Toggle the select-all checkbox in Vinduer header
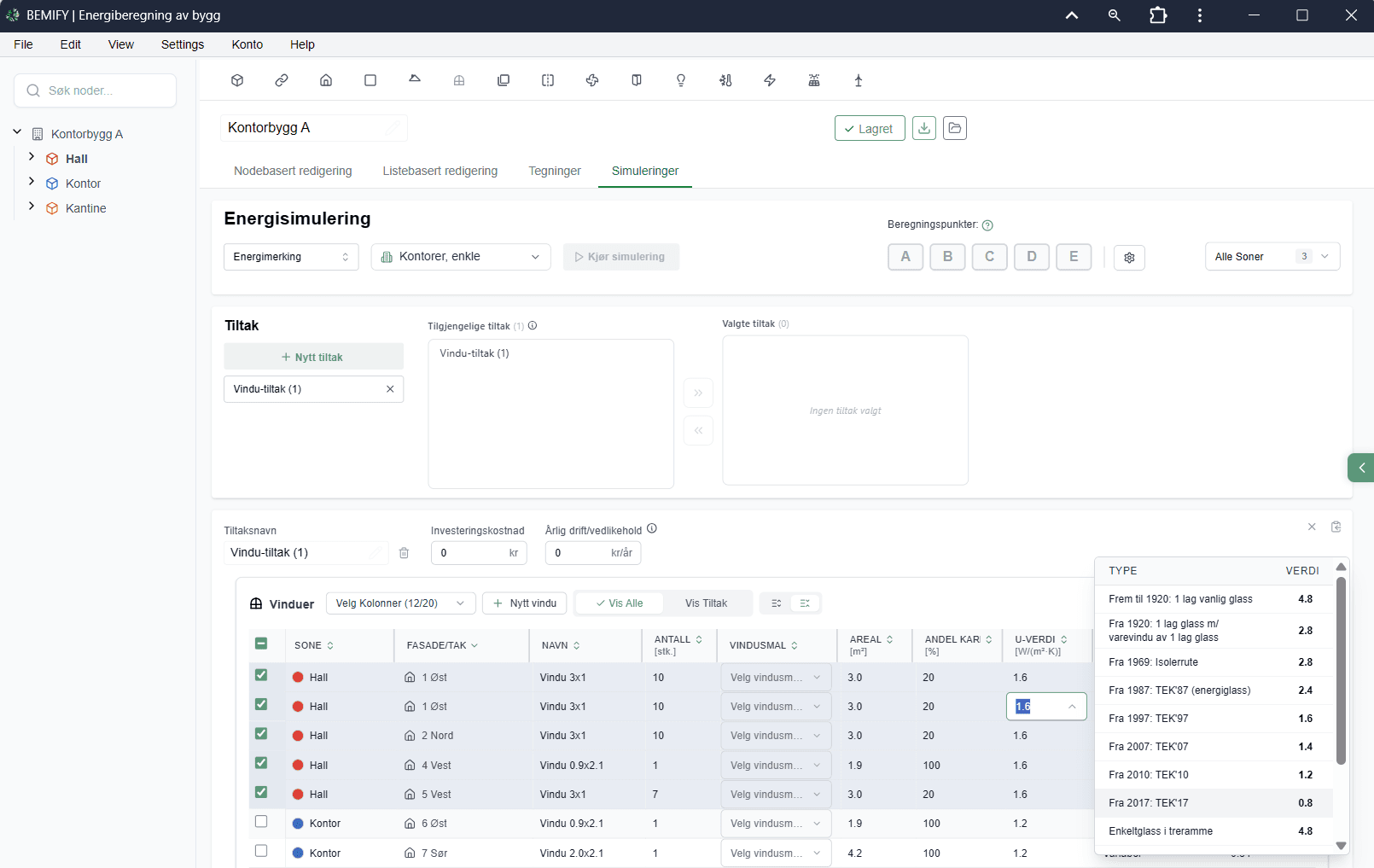The height and width of the screenshot is (868, 1374). pos(261,644)
